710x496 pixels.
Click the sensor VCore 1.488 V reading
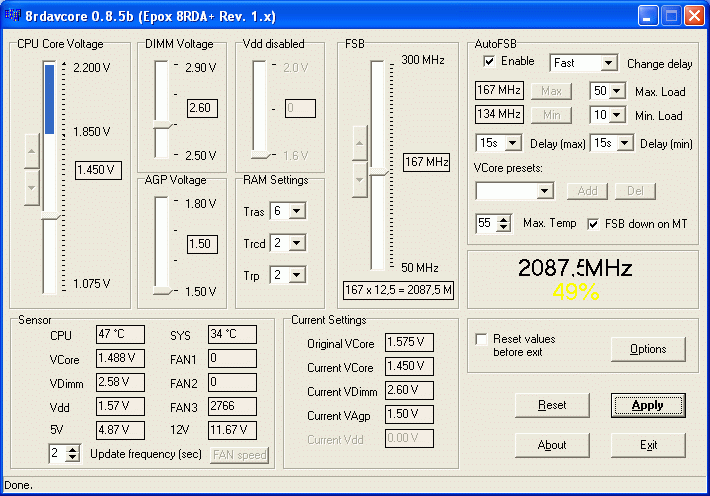(120, 358)
